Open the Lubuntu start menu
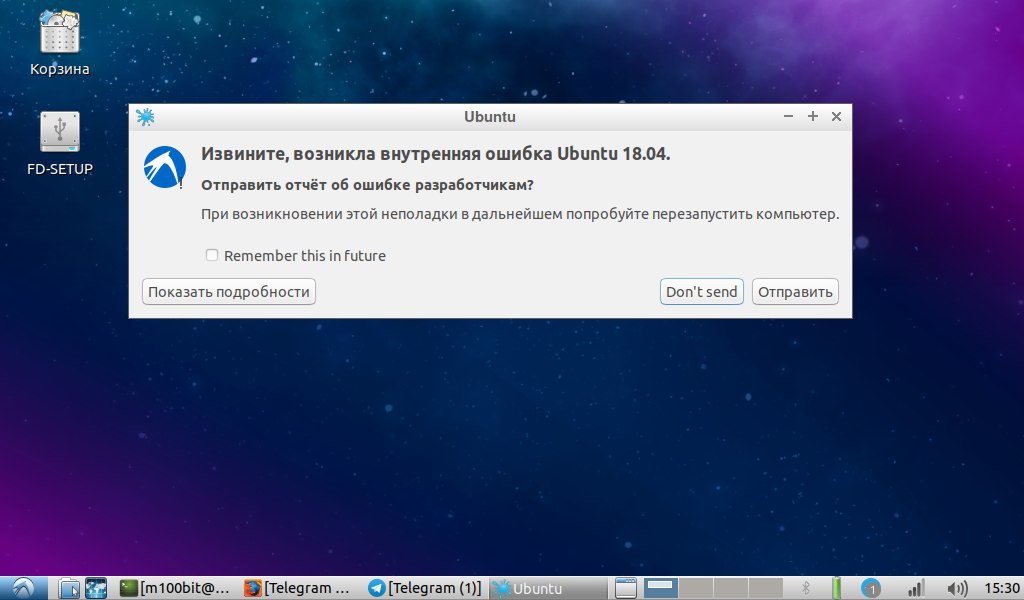 pos(24,588)
